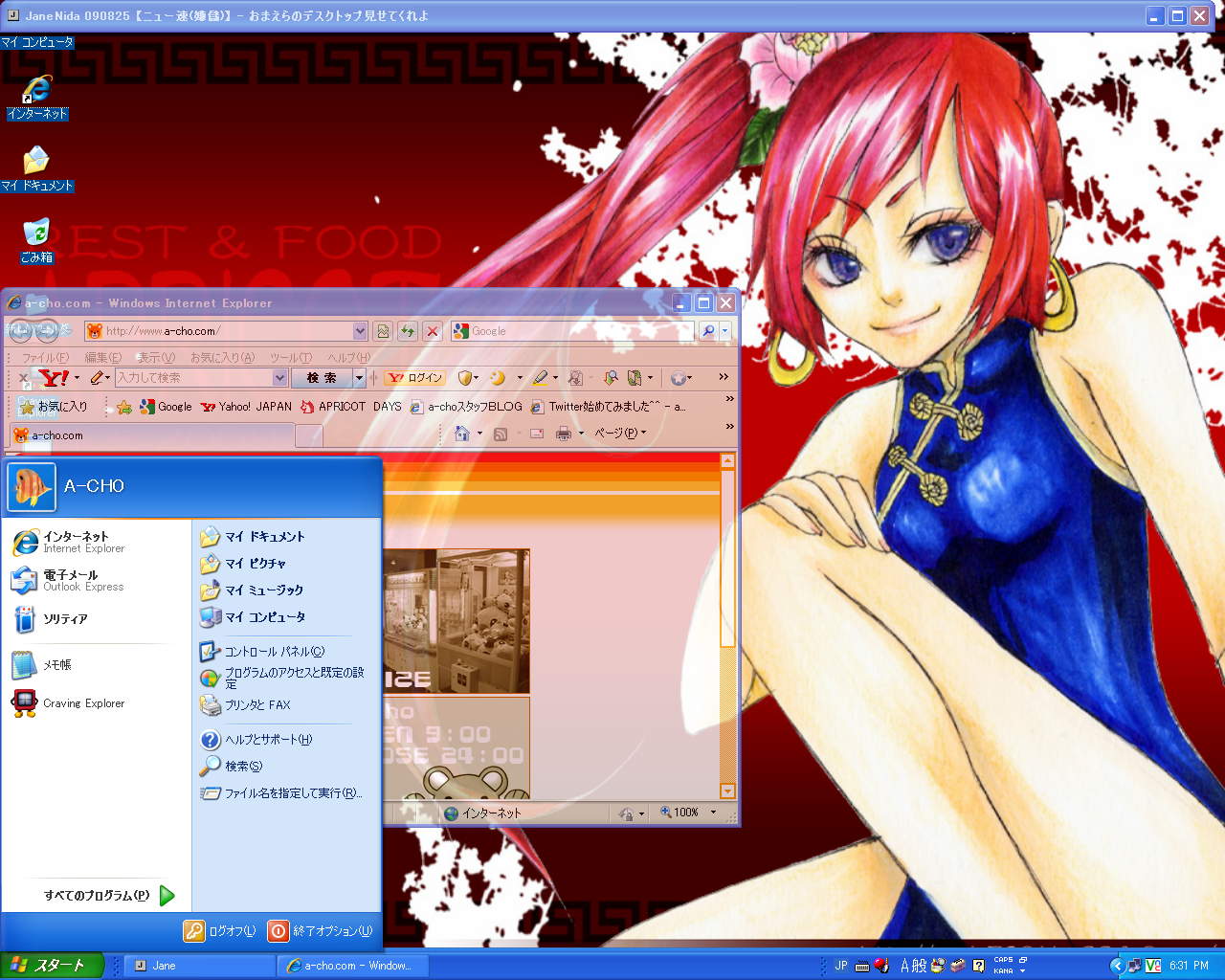Click the add to favorites bar icon
This screenshot has width=1225, height=980.
click(124, 407)
